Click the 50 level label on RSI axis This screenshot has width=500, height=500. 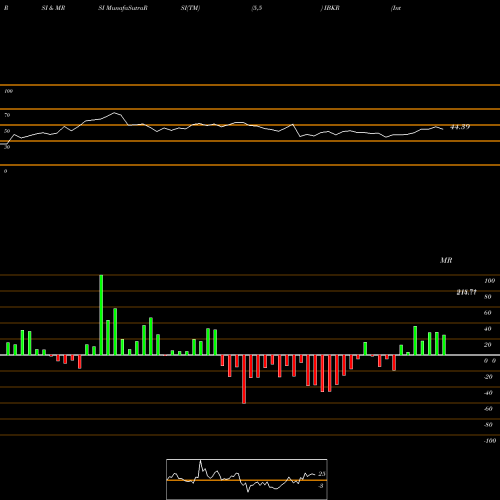(x=7, y=131)
